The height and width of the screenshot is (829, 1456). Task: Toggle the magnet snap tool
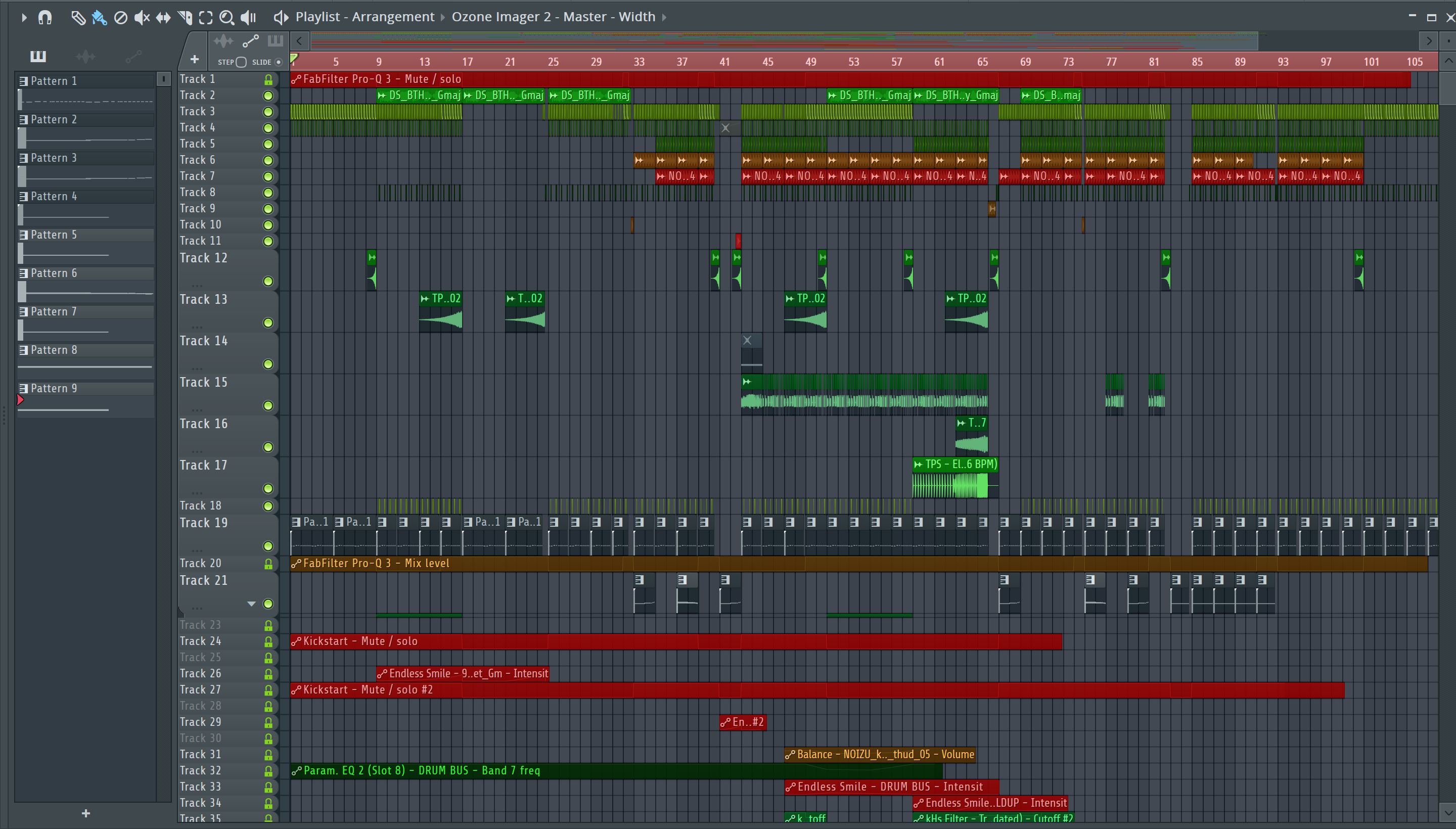point(45,17)
